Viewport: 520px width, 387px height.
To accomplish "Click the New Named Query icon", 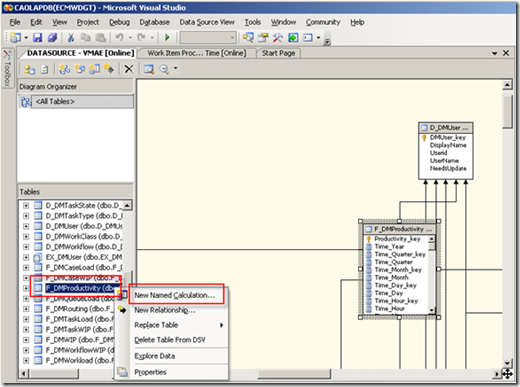I will pos(80,69).
